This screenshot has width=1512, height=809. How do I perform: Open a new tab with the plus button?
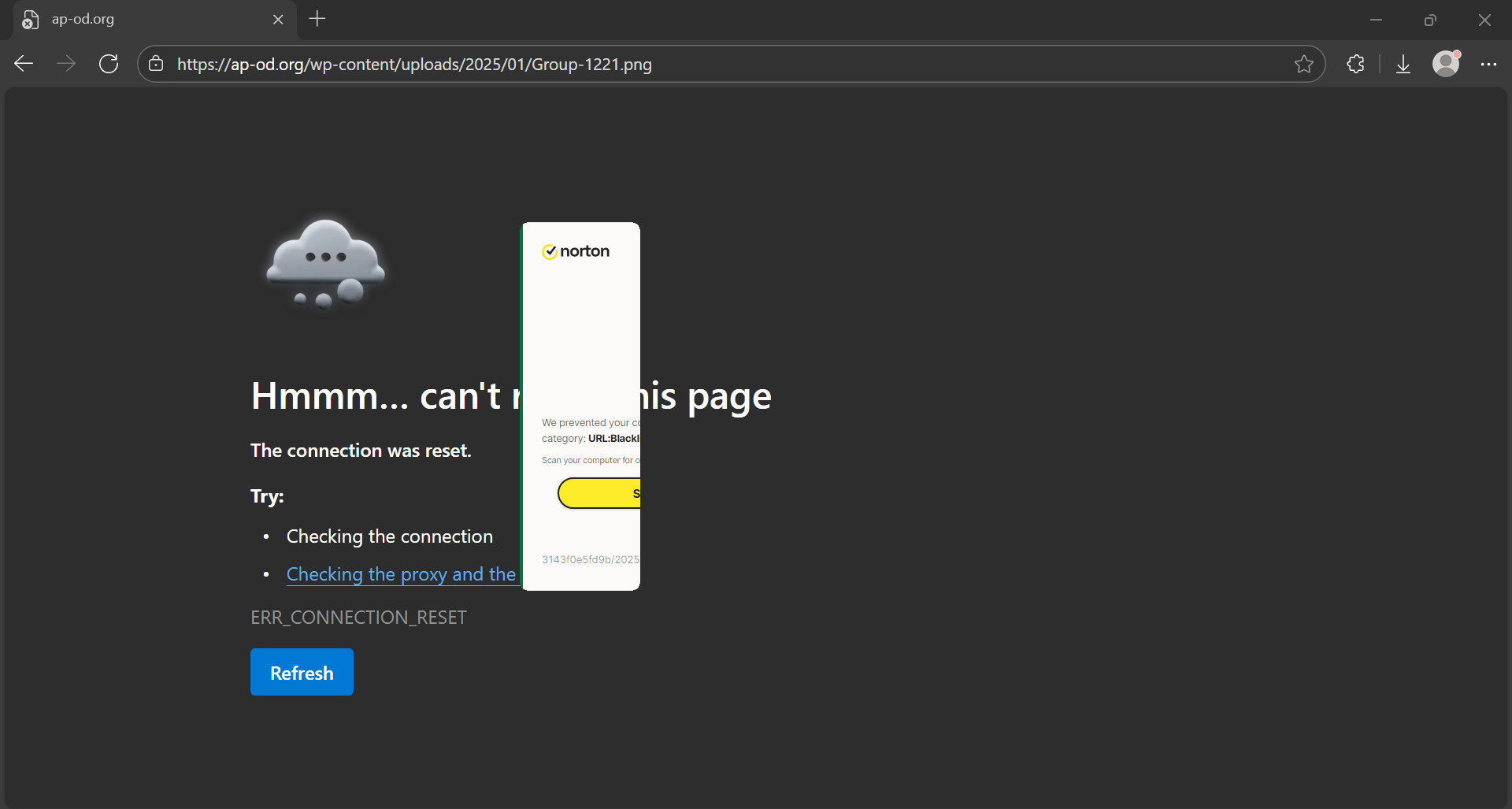click(x=317, y=19)
